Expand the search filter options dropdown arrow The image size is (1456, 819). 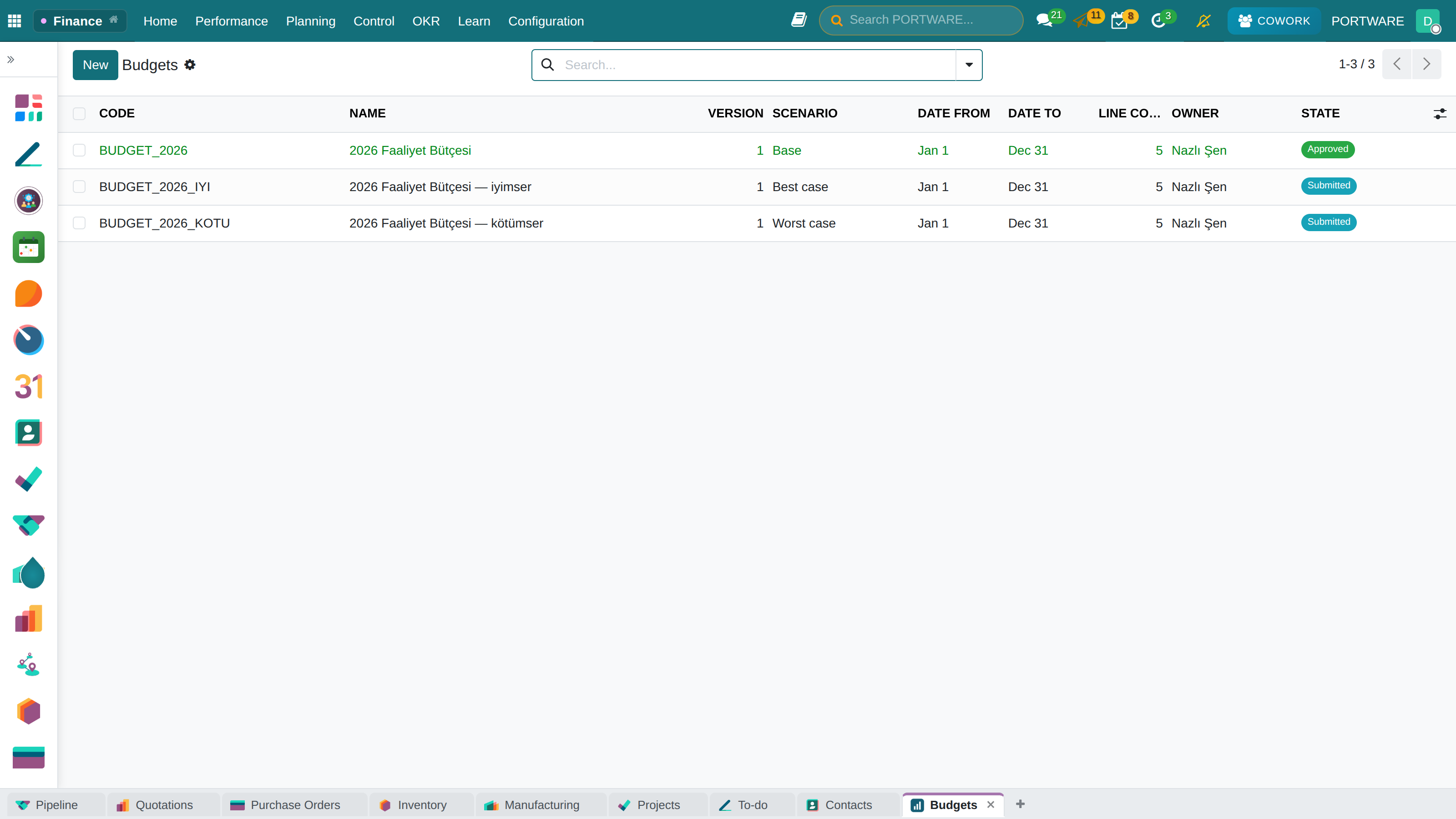coord(969,65)
